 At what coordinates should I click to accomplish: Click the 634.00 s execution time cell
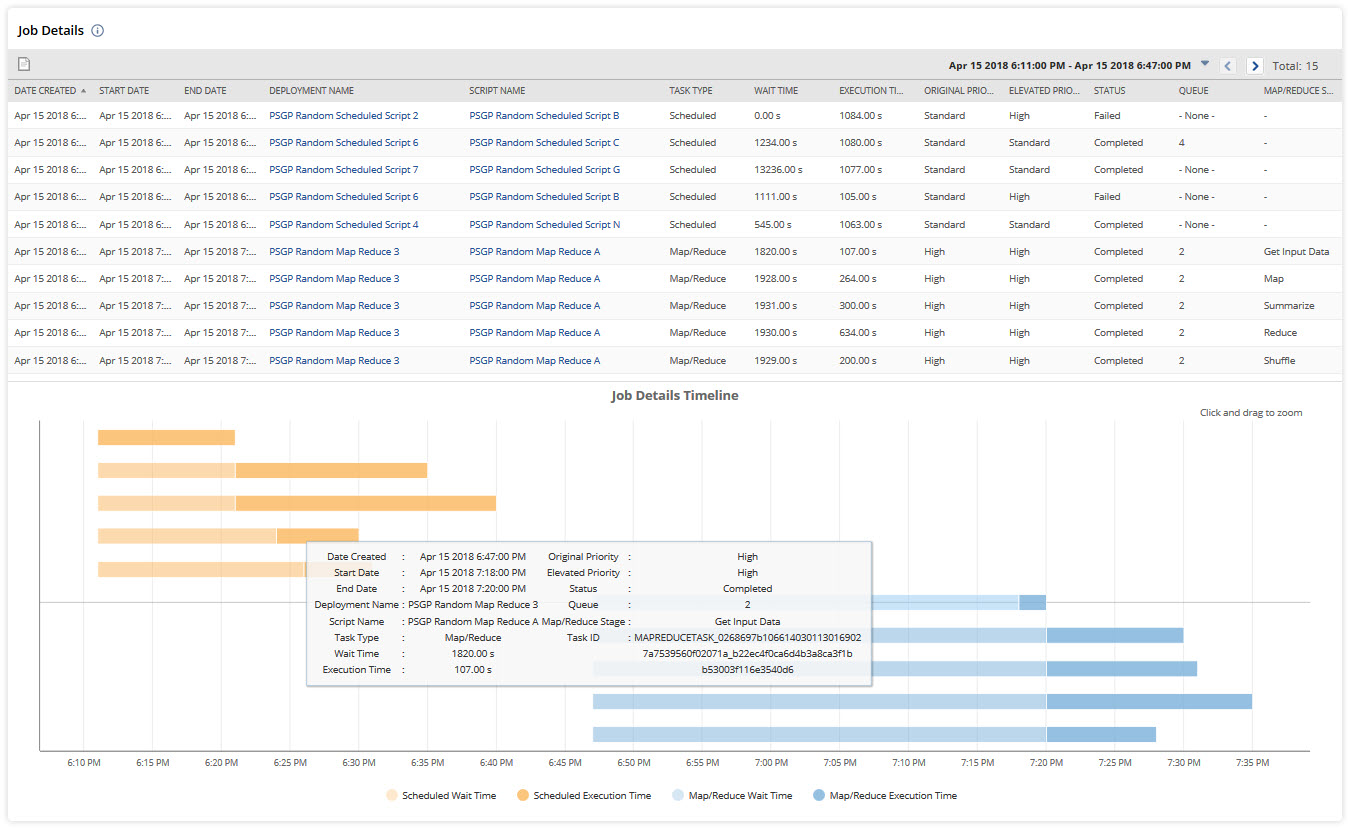(x=858, y=333)
